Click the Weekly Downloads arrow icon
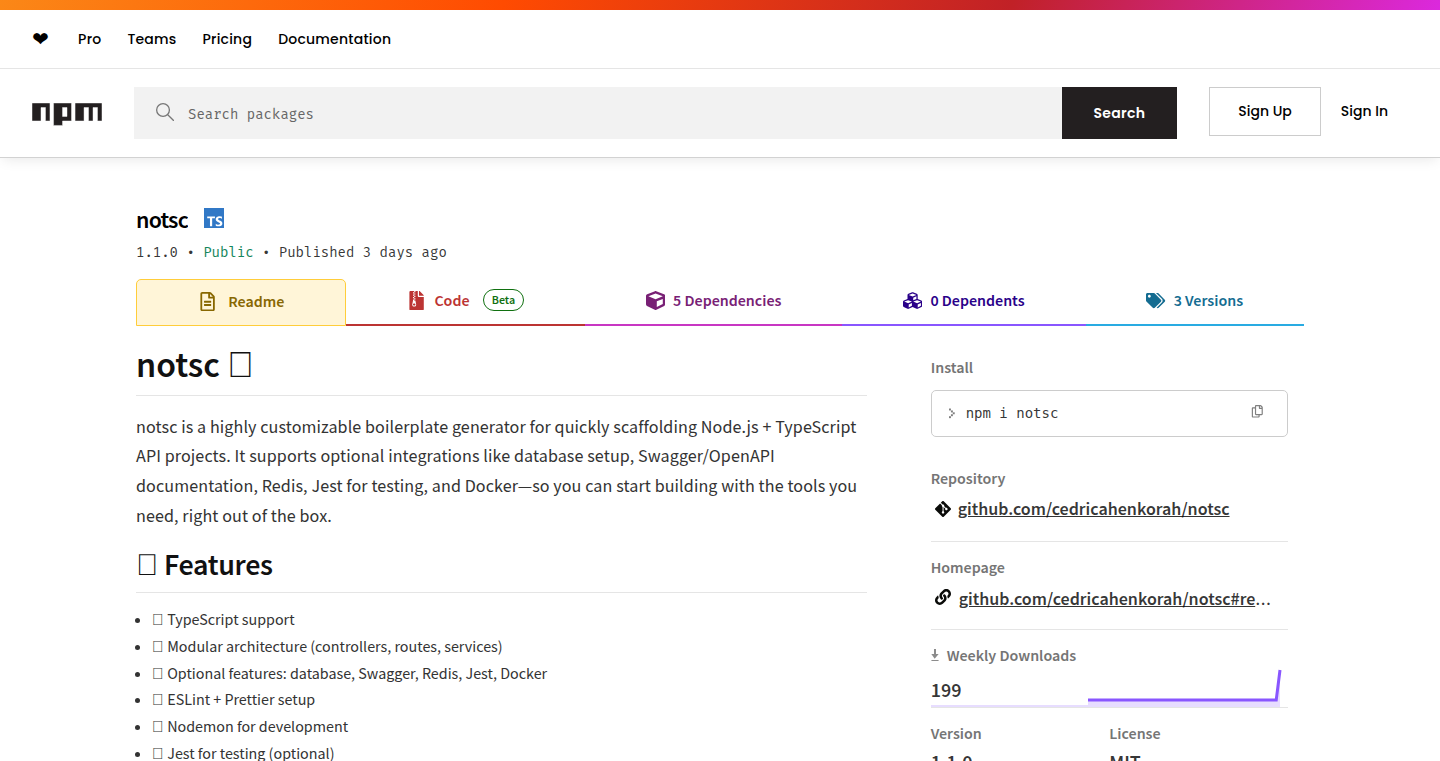Screen dimensions: 1440x761 (x=935, y=655)
